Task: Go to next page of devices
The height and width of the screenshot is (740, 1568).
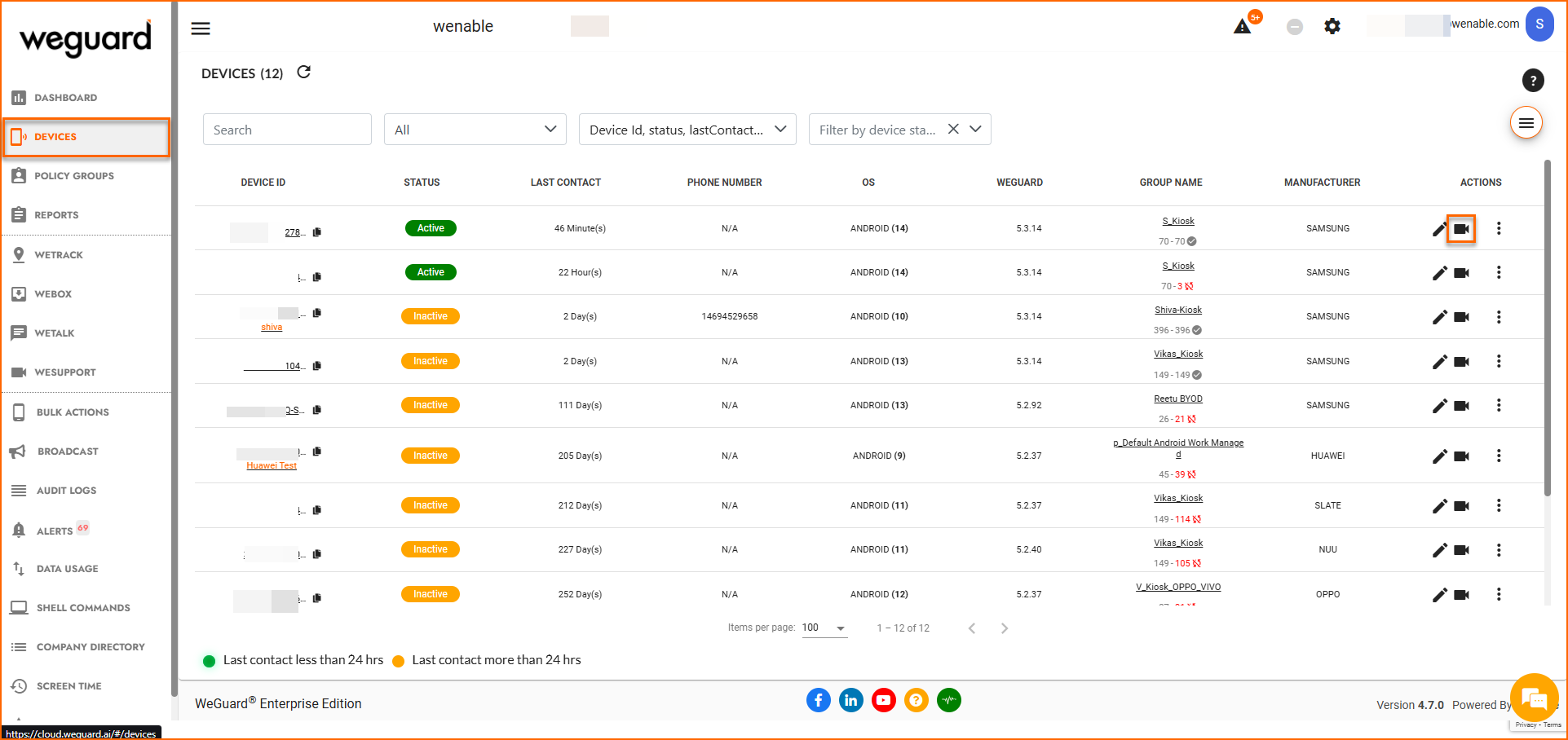Action: [x=1005, y=628]
